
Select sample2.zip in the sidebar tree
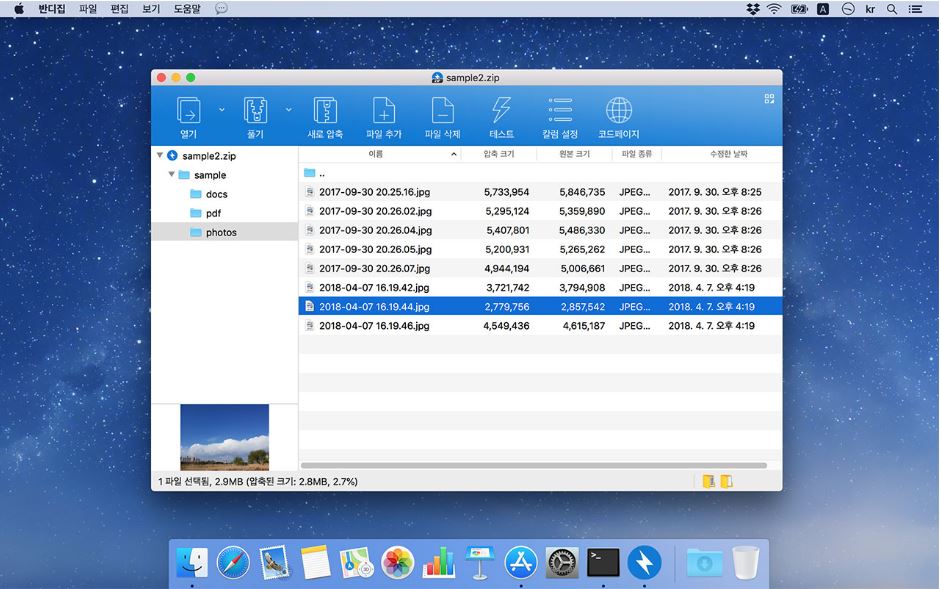click(x=209, y=156)
